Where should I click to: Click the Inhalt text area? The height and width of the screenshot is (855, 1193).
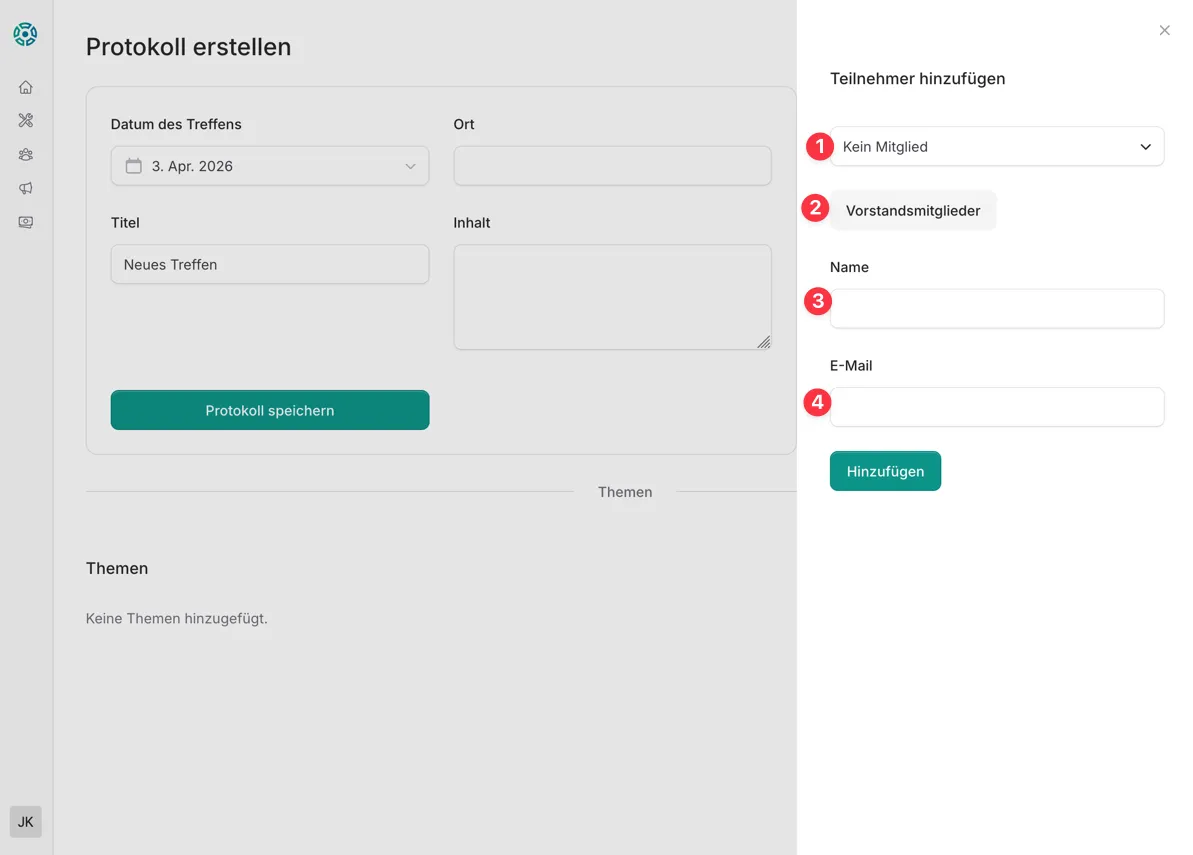click(x=612, y=297)
